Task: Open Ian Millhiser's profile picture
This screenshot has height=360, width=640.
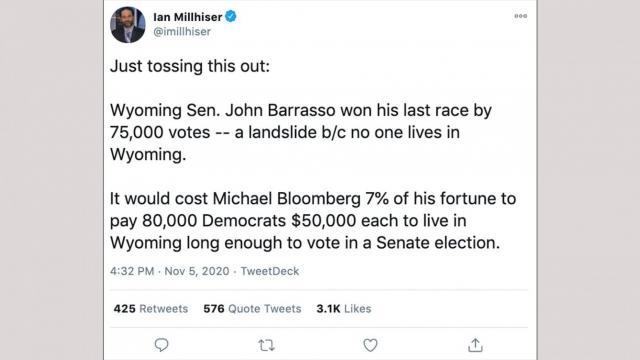Action: click(x=128, y=25)
